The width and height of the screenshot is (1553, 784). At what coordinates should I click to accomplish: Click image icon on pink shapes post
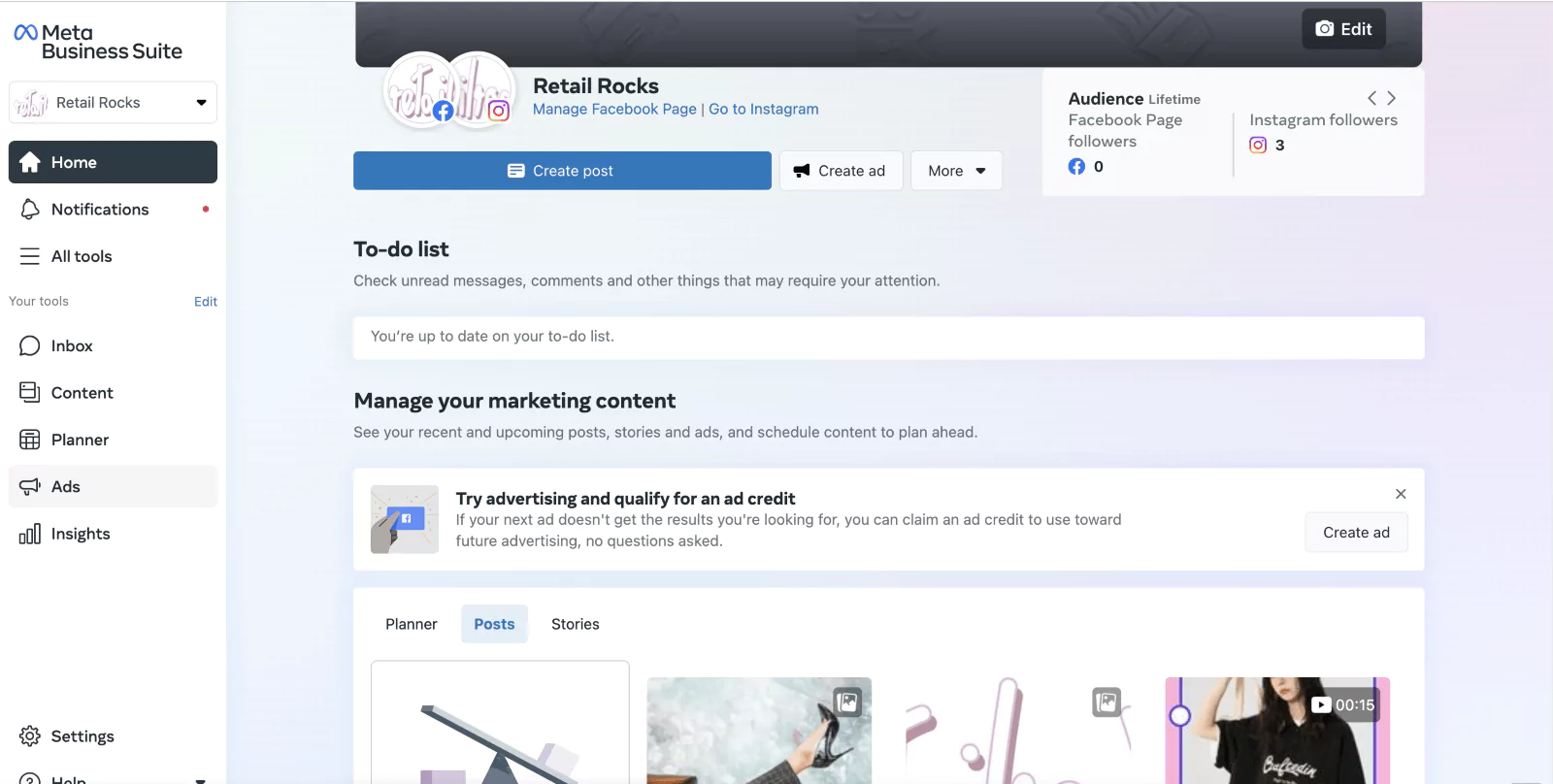click(1107, 702)
